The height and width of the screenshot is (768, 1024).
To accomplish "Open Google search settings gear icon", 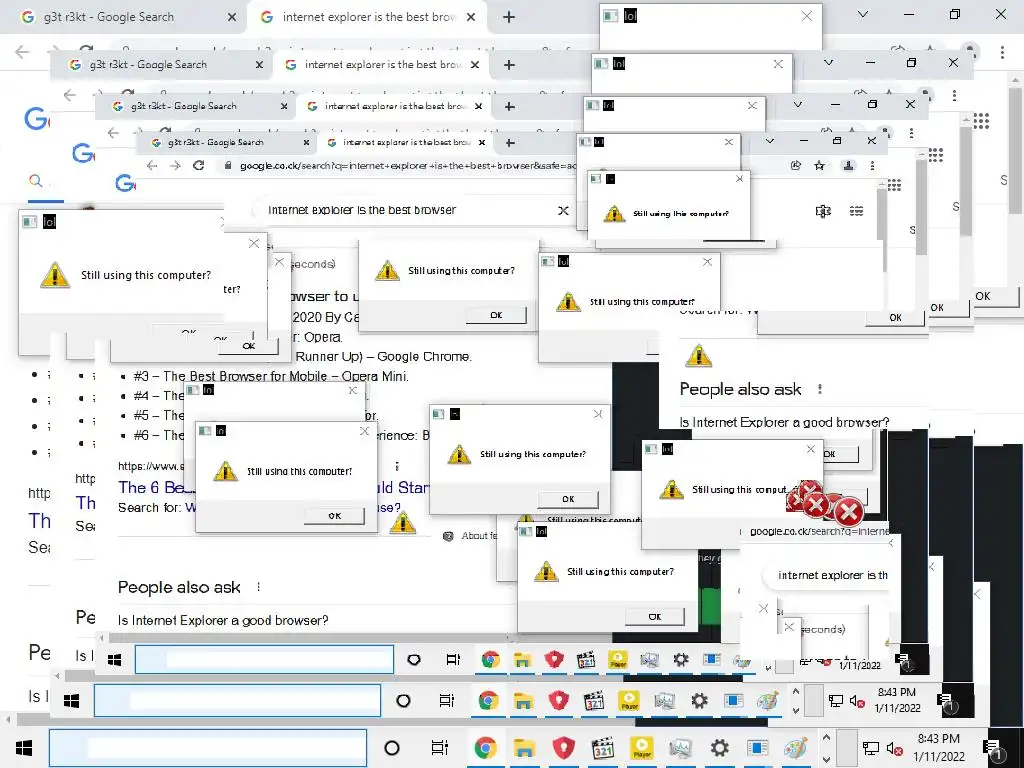I will click(x=823, y=211).
